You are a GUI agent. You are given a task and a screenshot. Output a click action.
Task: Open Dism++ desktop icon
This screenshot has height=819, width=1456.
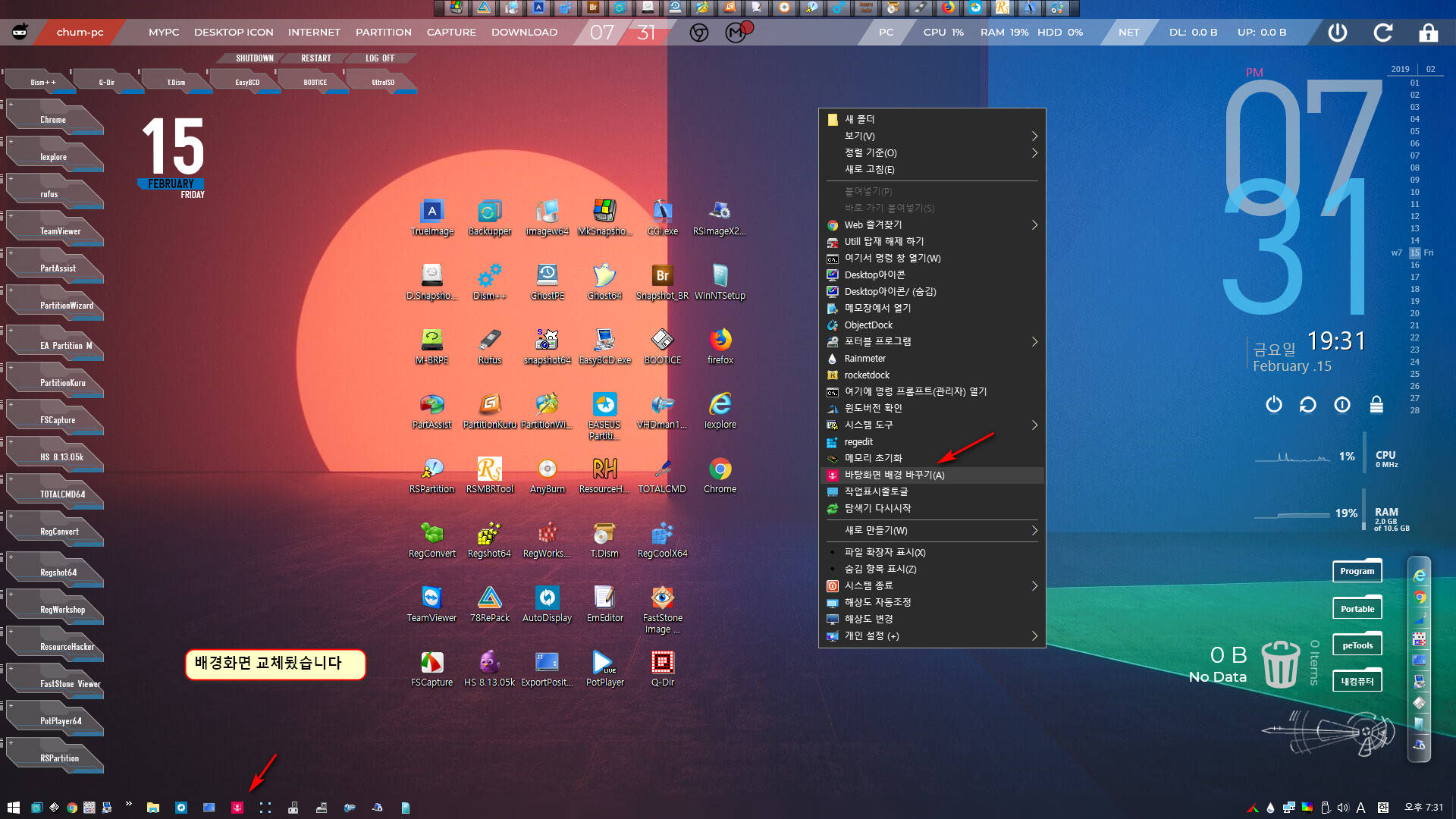pyautogui.click(x=489, y=282)
